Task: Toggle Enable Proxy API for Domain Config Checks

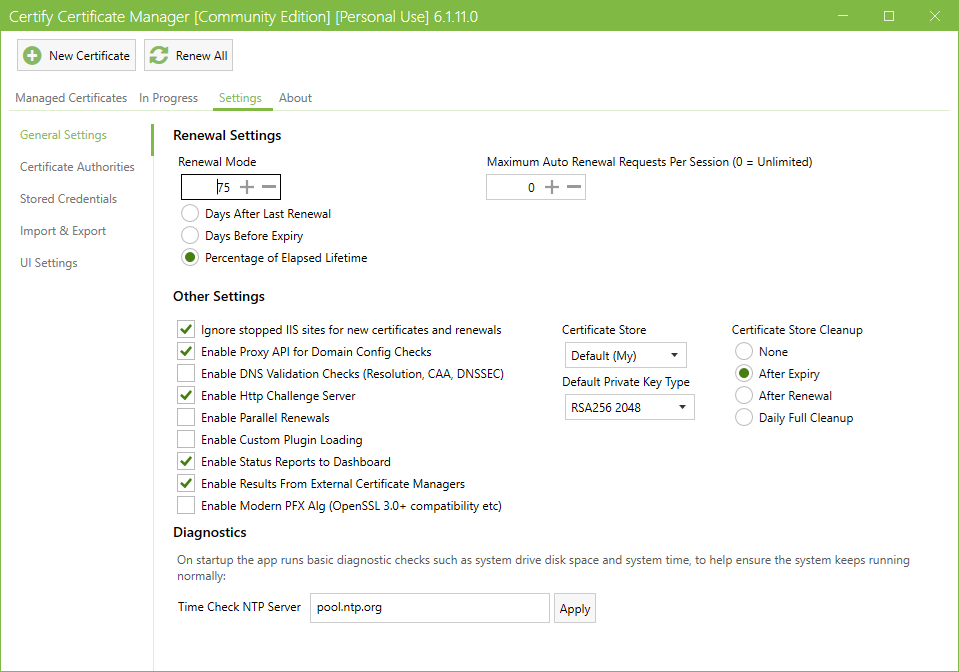Action: point(186,352)
